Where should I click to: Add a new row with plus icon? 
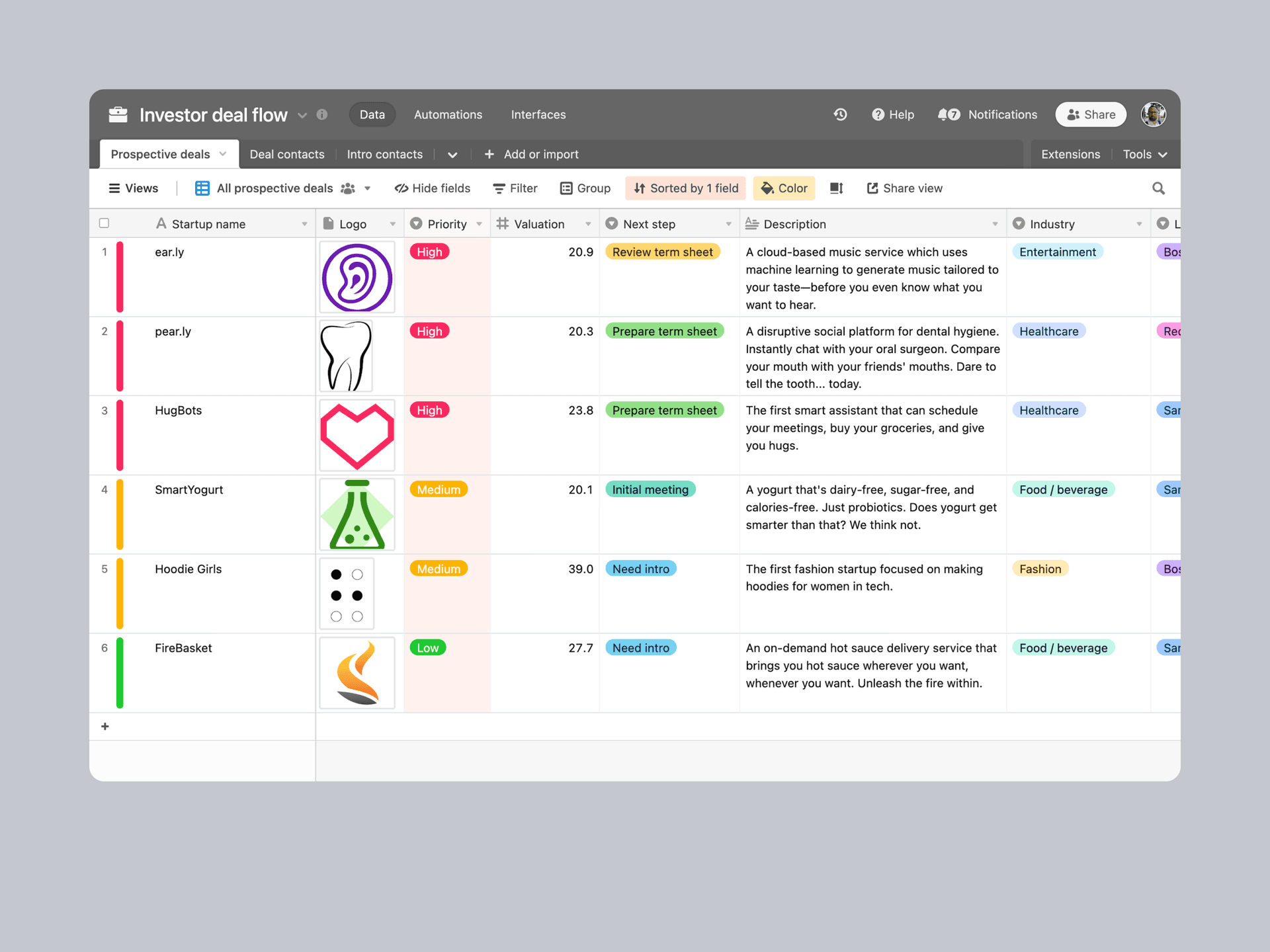[x=105, y=727]
